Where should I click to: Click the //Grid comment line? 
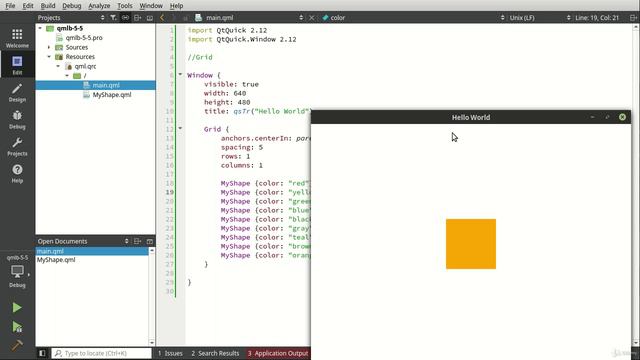pyautogui.click(x=200, y=57)
